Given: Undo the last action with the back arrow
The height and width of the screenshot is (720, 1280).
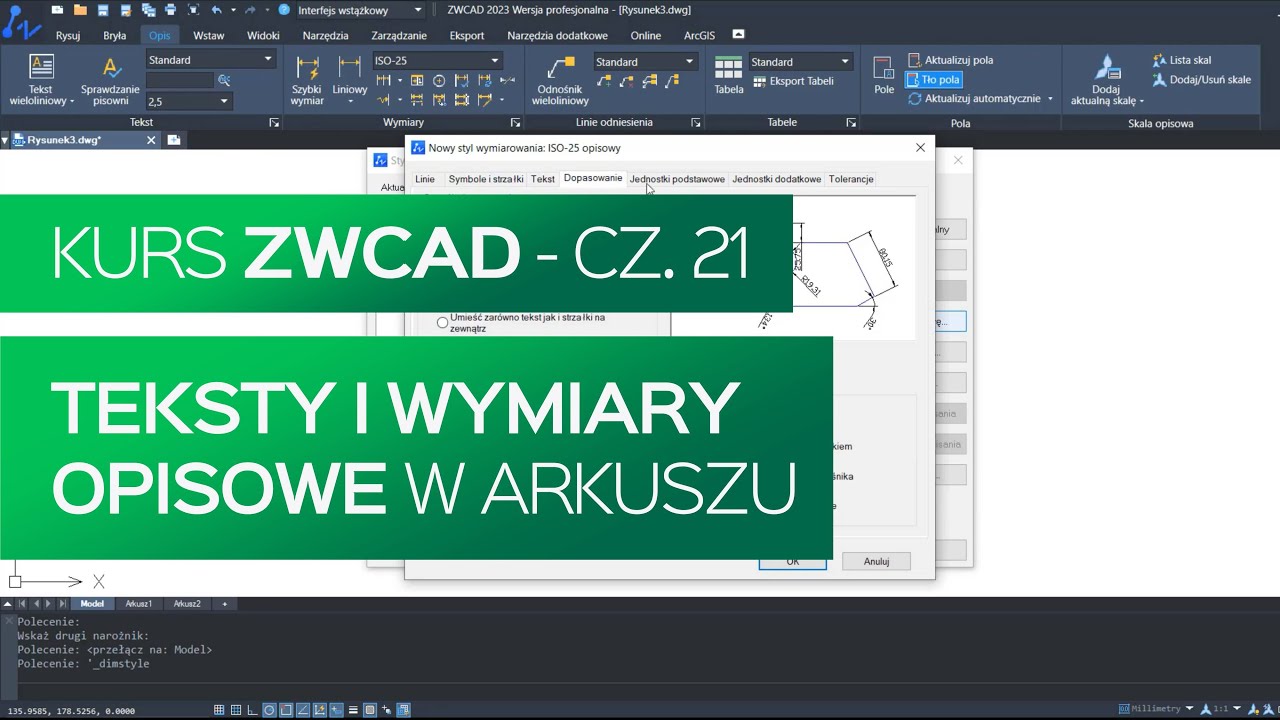Looking at the screenshot, I should (216, 10).
